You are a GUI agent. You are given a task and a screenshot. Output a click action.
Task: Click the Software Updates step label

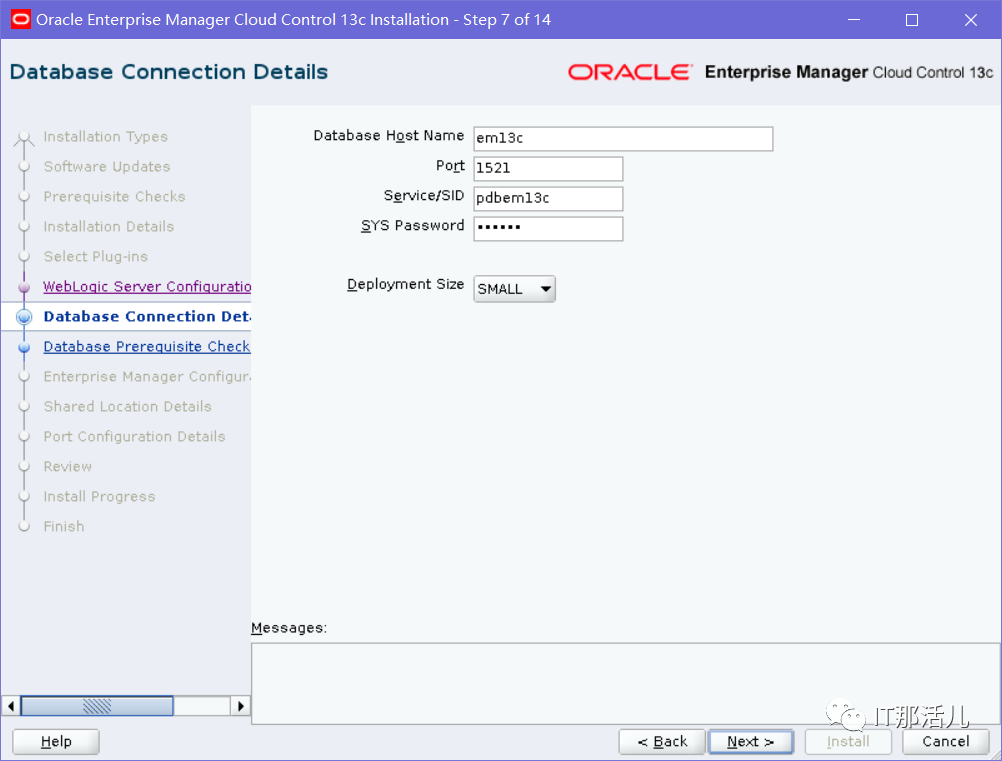tap(107, 167)
